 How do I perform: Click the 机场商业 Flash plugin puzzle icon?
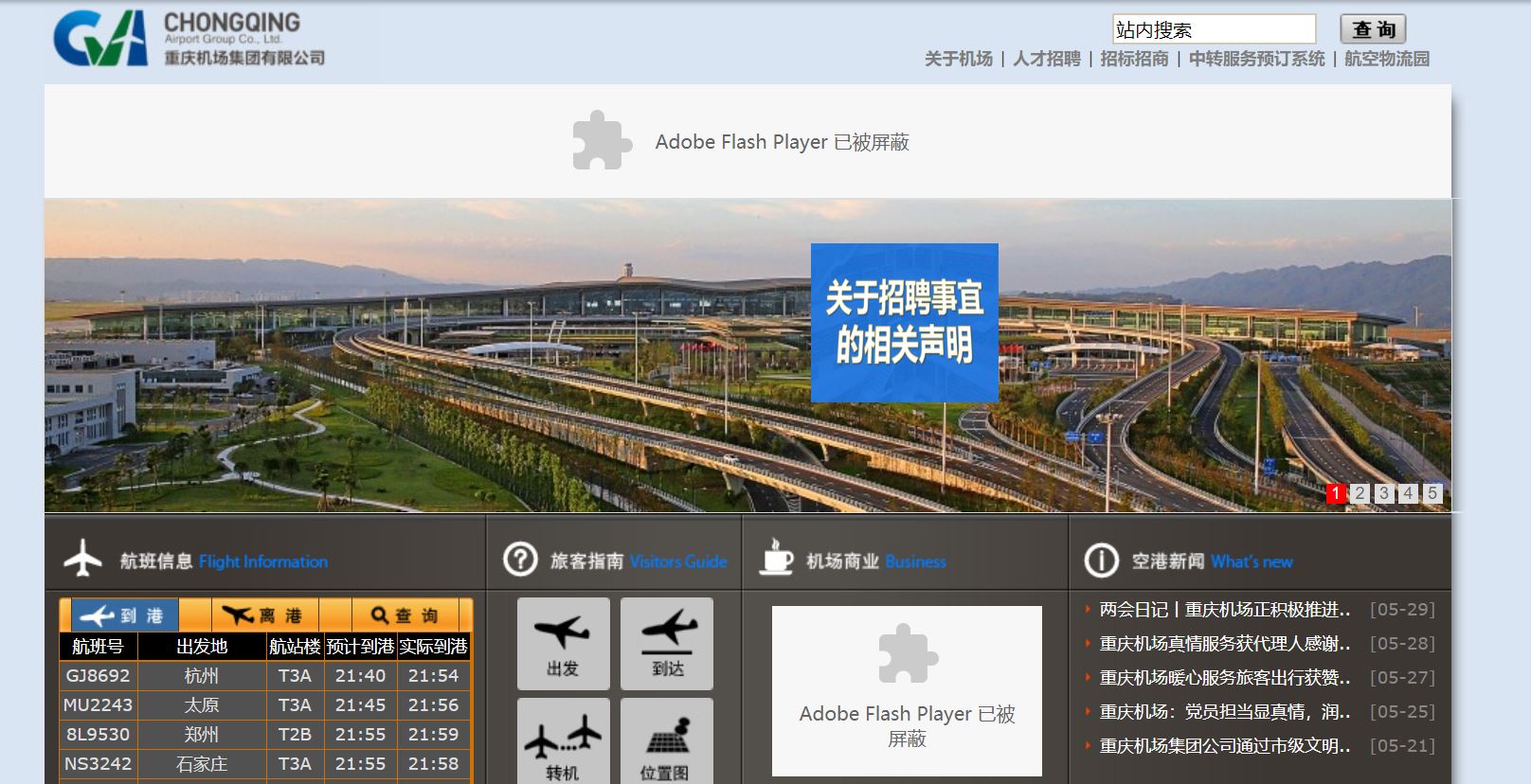[908, 653]
